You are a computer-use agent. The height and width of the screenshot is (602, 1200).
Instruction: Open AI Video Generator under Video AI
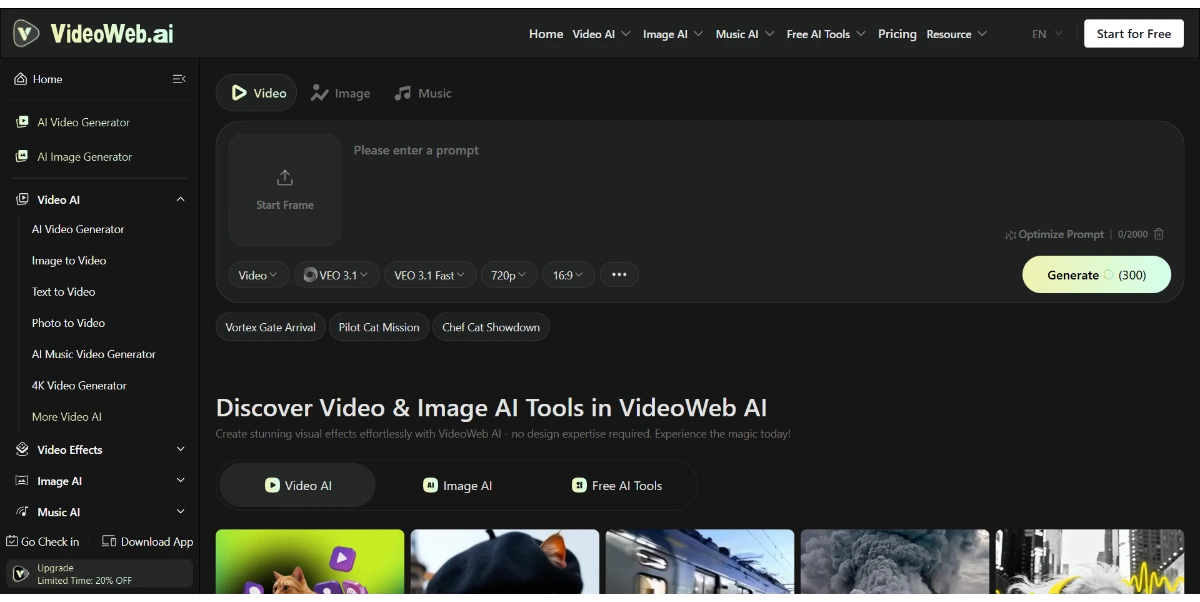[78, 229]
